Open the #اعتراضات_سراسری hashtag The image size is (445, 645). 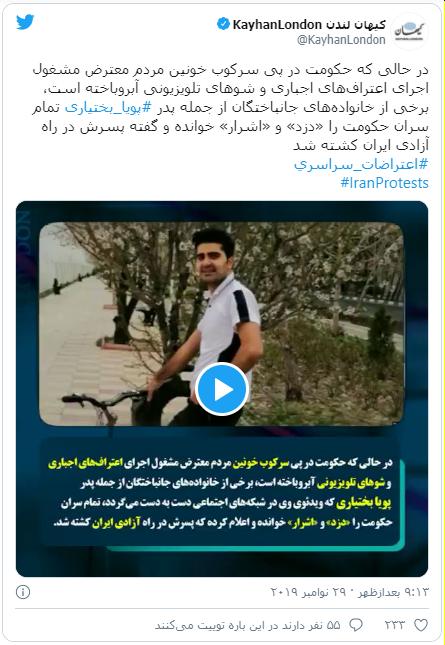[x=361, y=164]
